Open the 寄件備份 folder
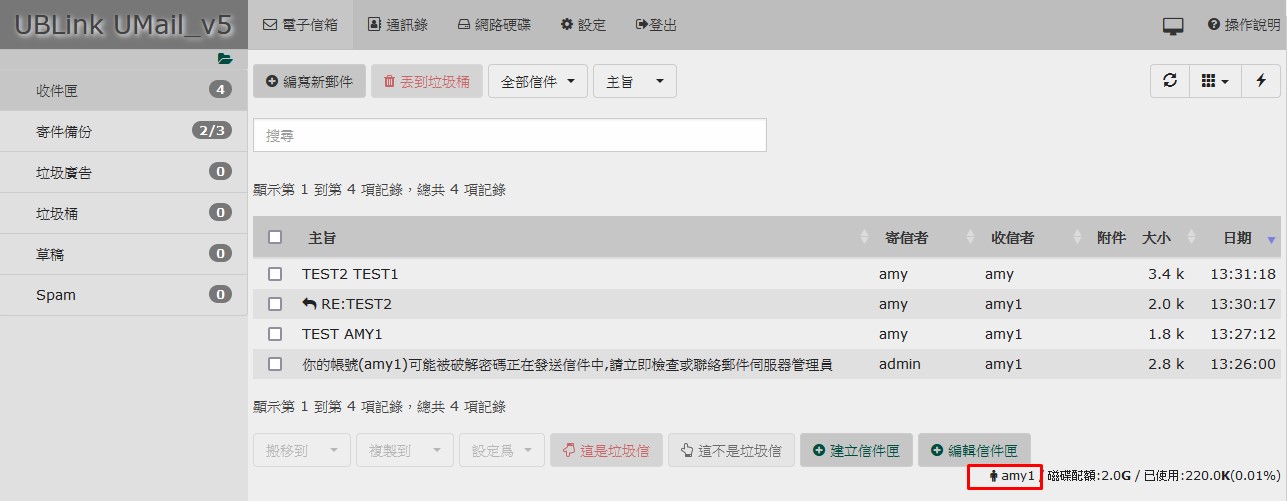Viewport: 1287px width, 501px height. [64, 131]
